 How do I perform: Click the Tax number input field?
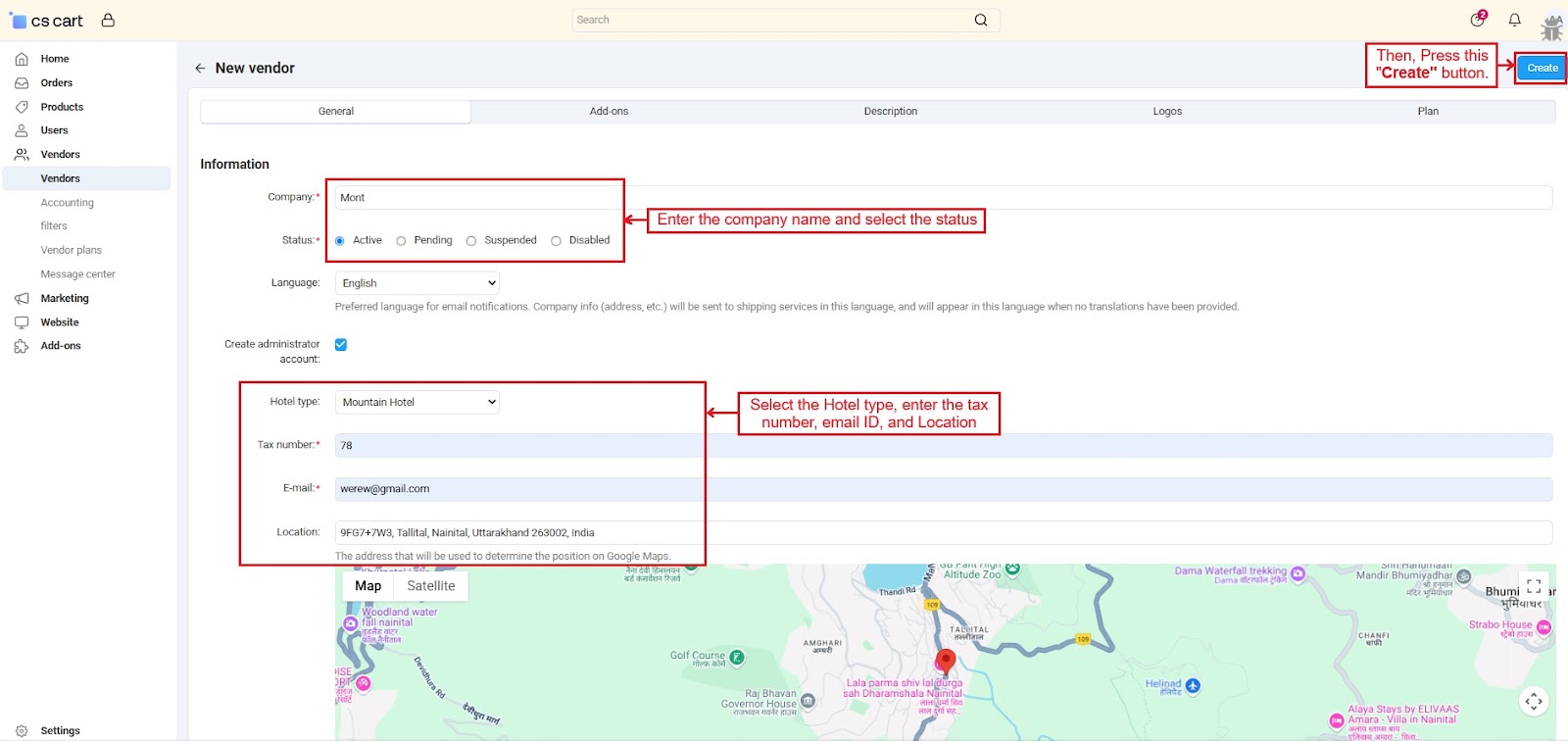943,446
